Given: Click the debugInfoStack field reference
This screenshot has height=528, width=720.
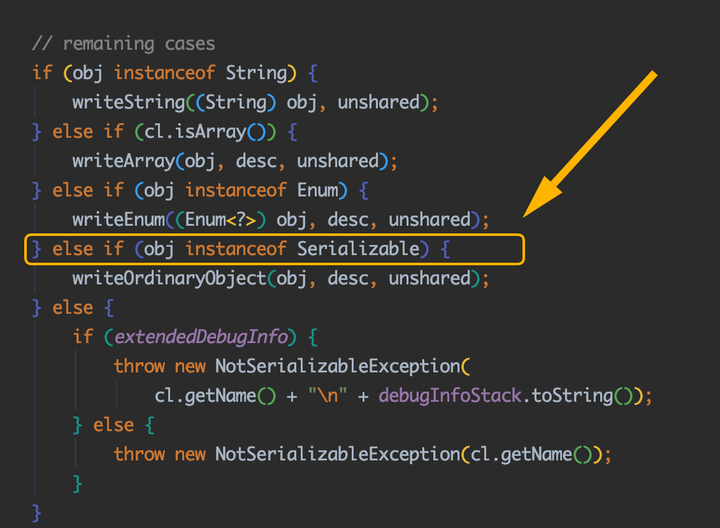Looking at the screenshot, I should tap(448, 396).
